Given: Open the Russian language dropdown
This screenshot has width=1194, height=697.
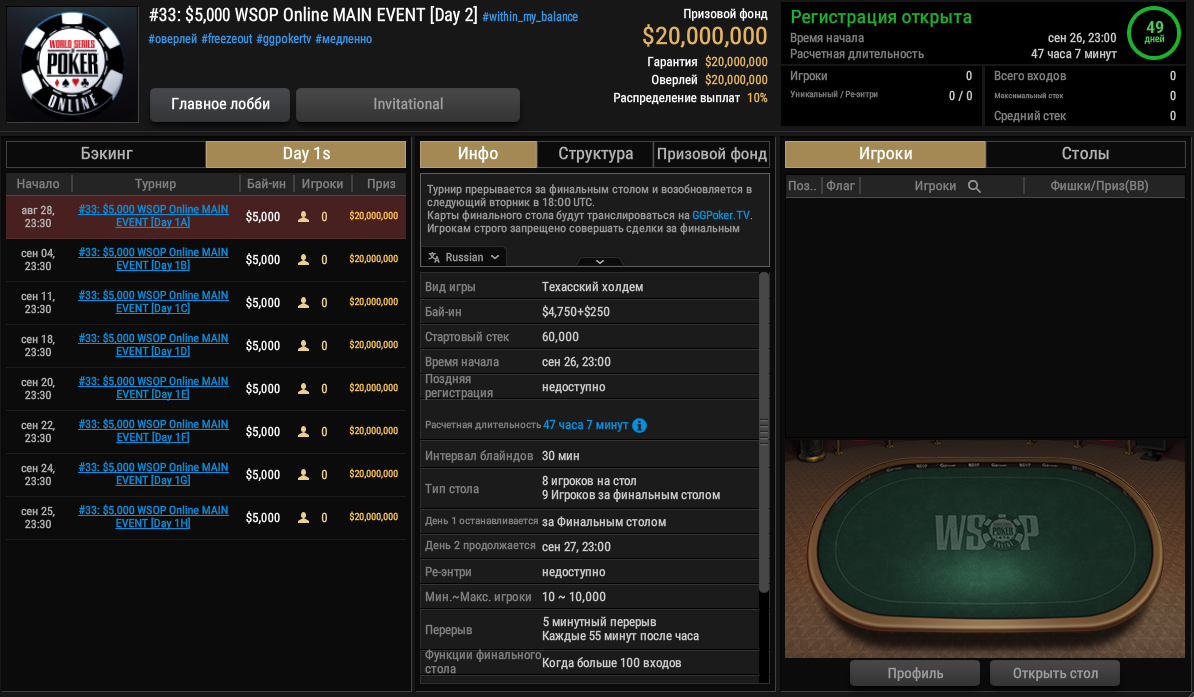Looking at the screenshot, I should pyautogui.click(x=464, y=257).
